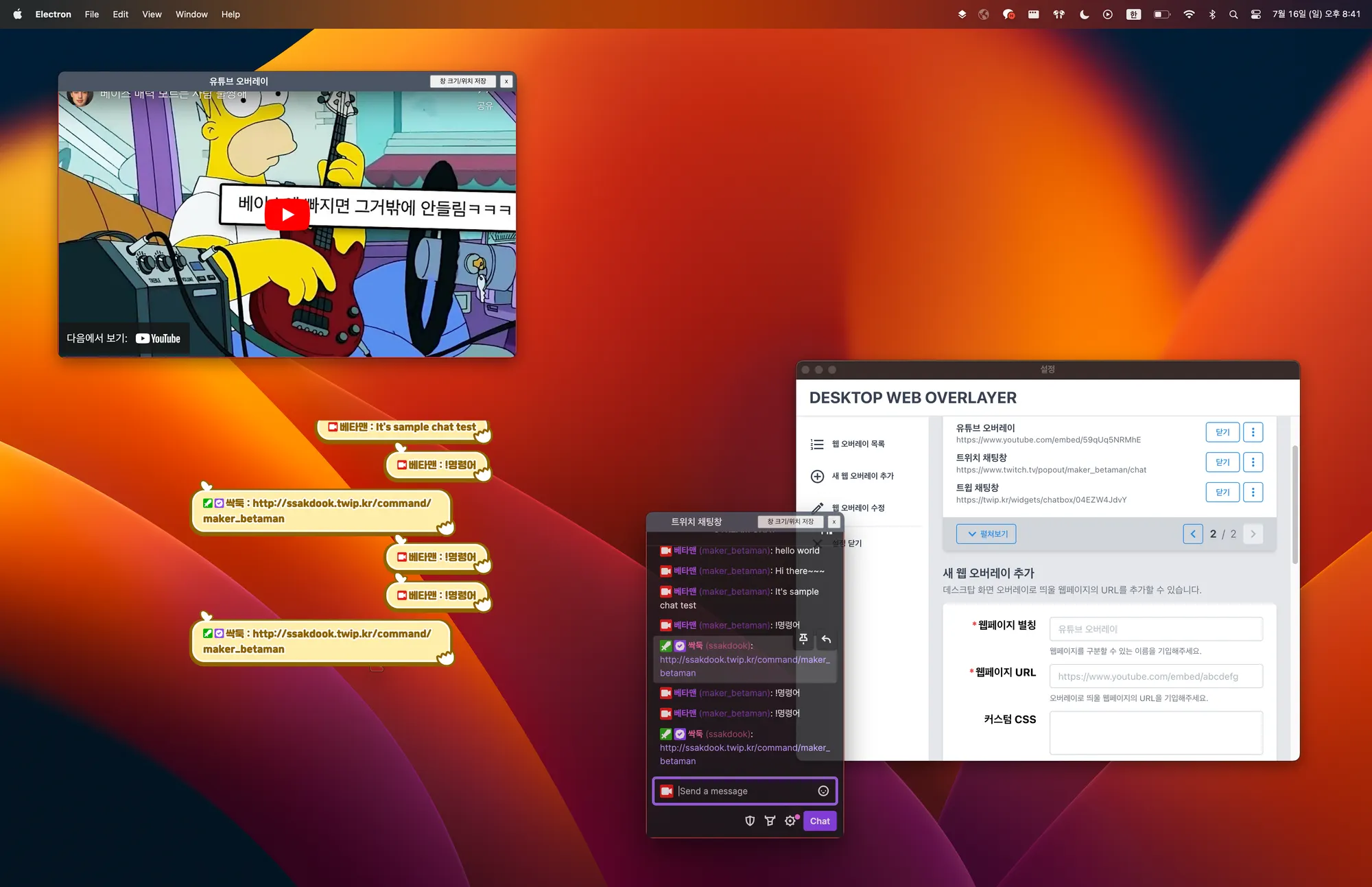This screenshot has width=1372, height=887.
Task: Open chat settings gear icon
Action: click(x=790, y=821)
